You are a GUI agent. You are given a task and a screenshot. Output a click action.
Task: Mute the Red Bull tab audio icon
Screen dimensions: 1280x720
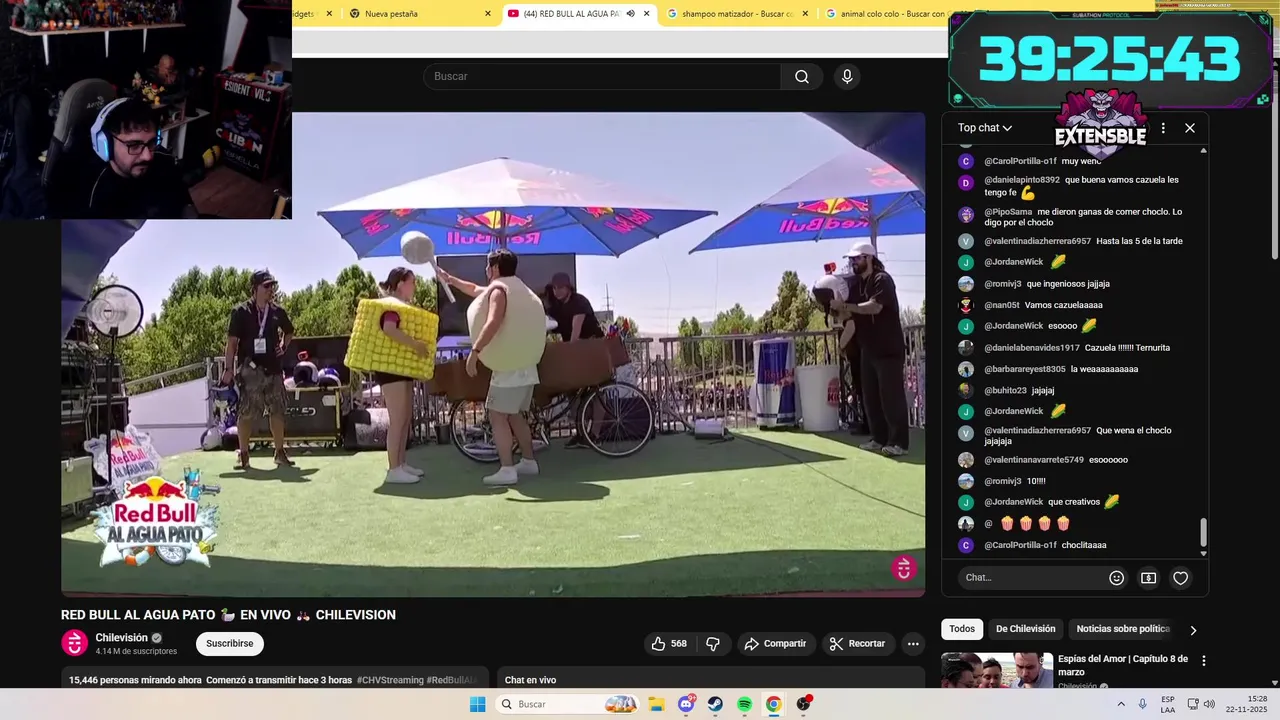pyautogui.click(x=630, y=14)
